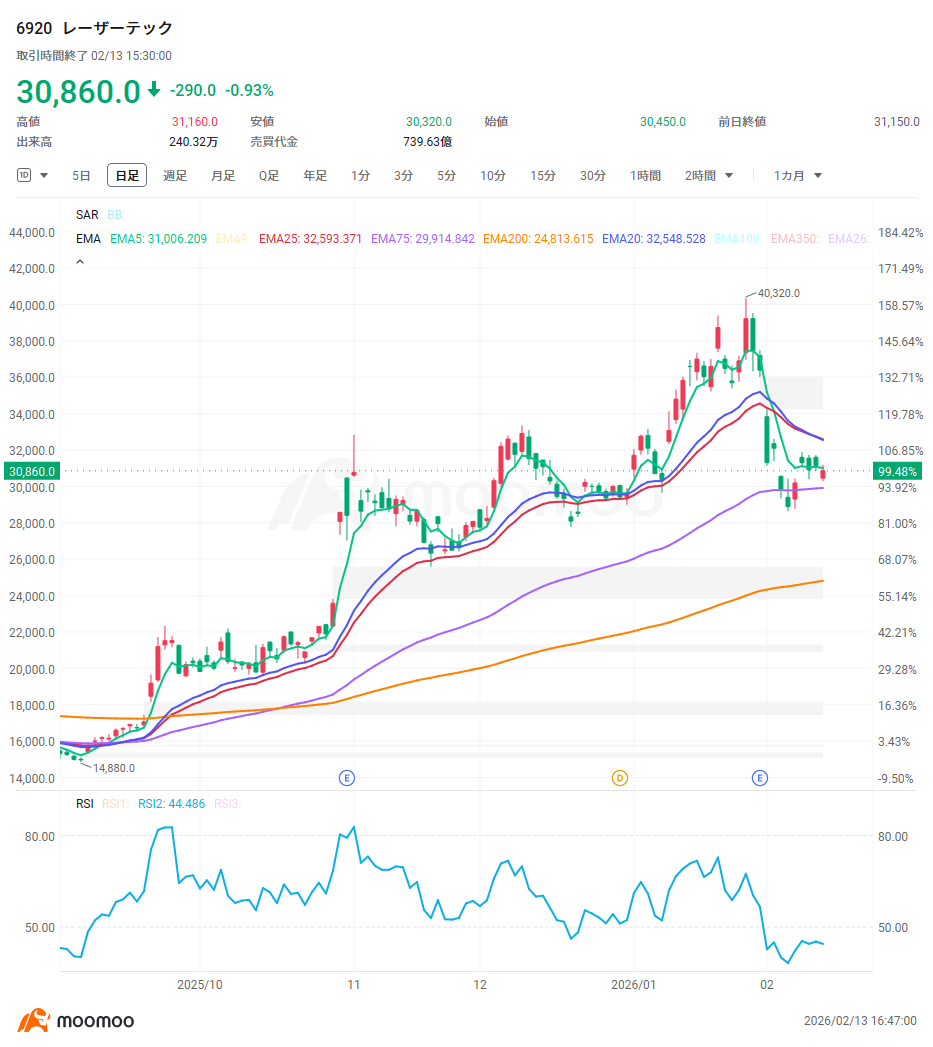933x1047 pixels.
Task: Click the 14,880.0 low price label
Action: click(x=114, y=769)
